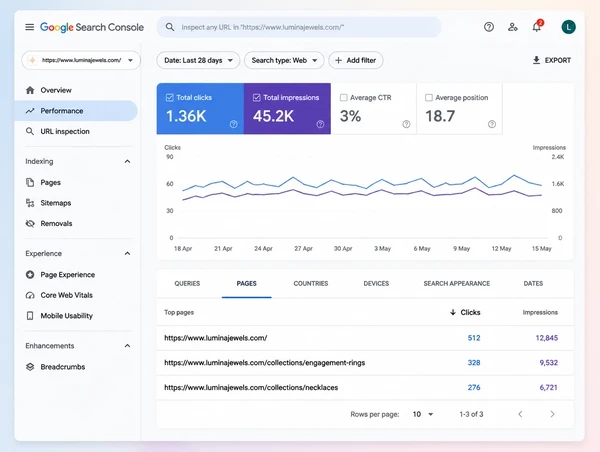Click the URL inspection magnifier icon
600x452 pixels.
tap(30, 131)
